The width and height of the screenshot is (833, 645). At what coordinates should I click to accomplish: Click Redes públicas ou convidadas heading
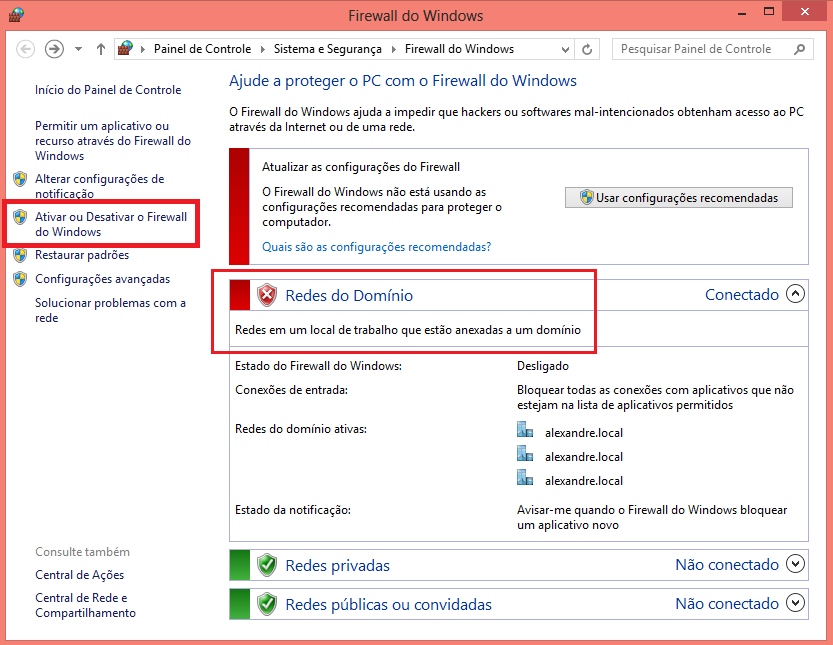click(388, 605)
